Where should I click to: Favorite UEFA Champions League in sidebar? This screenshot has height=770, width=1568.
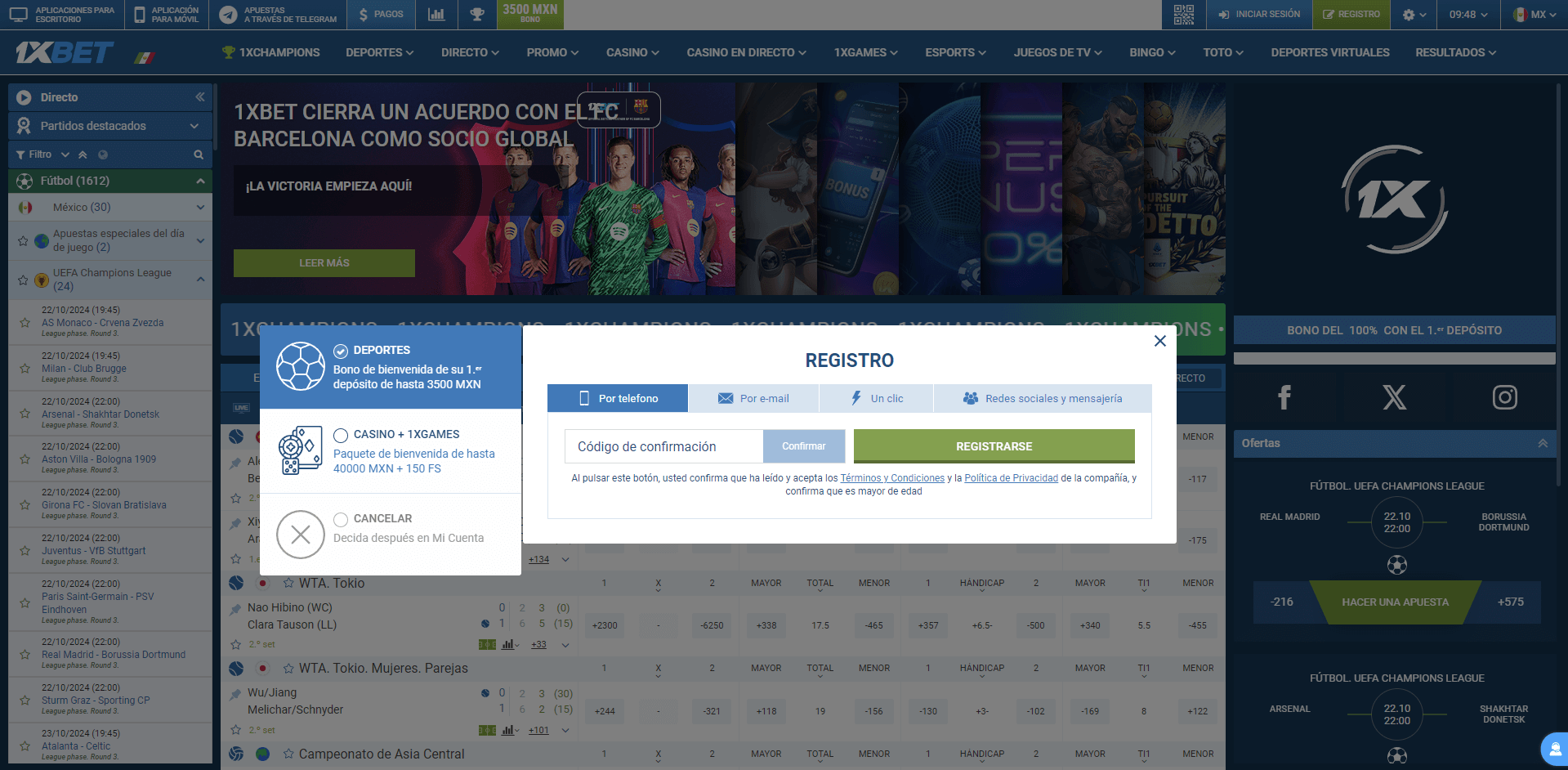point(23,280)
